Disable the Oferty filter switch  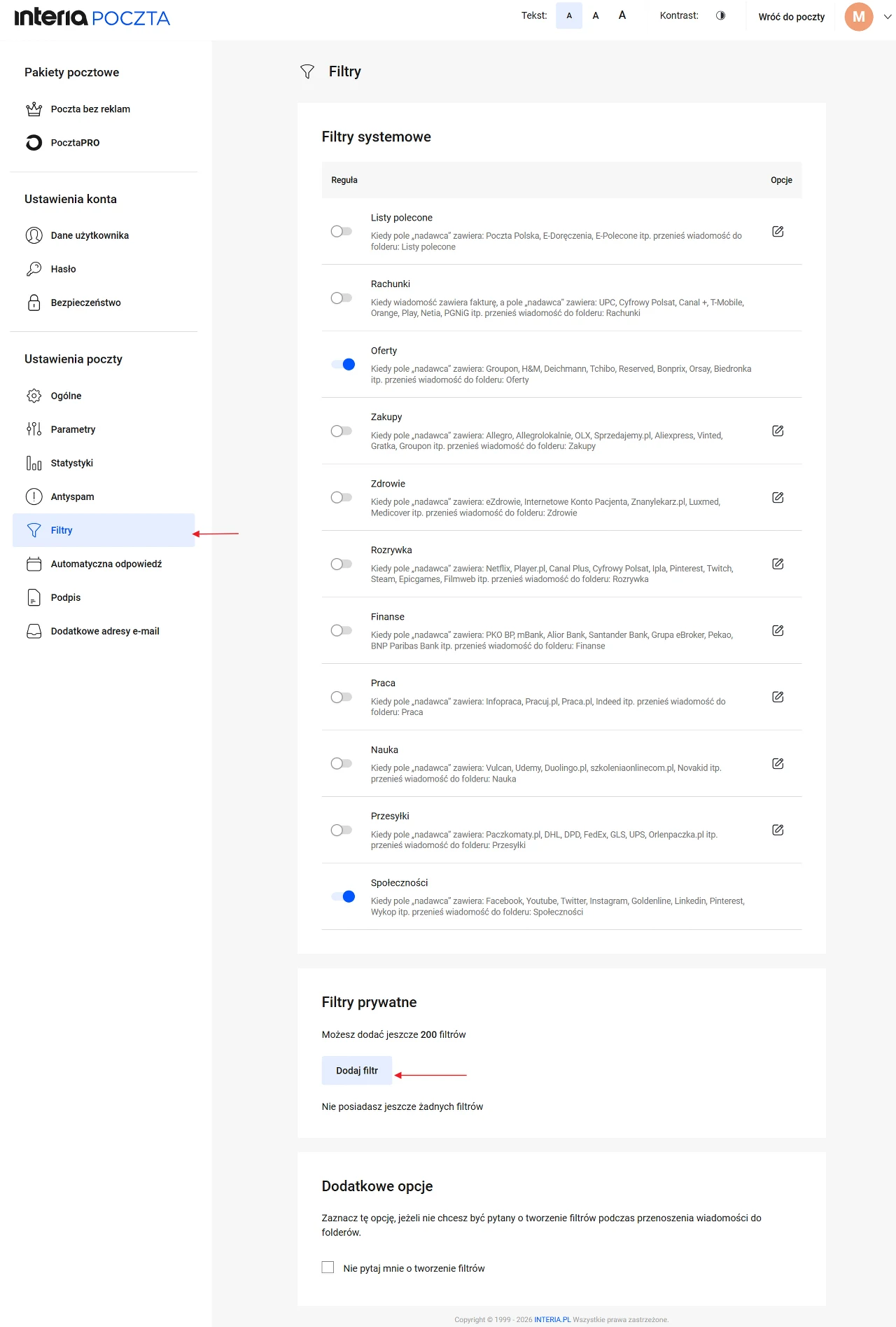click(343, 364)
